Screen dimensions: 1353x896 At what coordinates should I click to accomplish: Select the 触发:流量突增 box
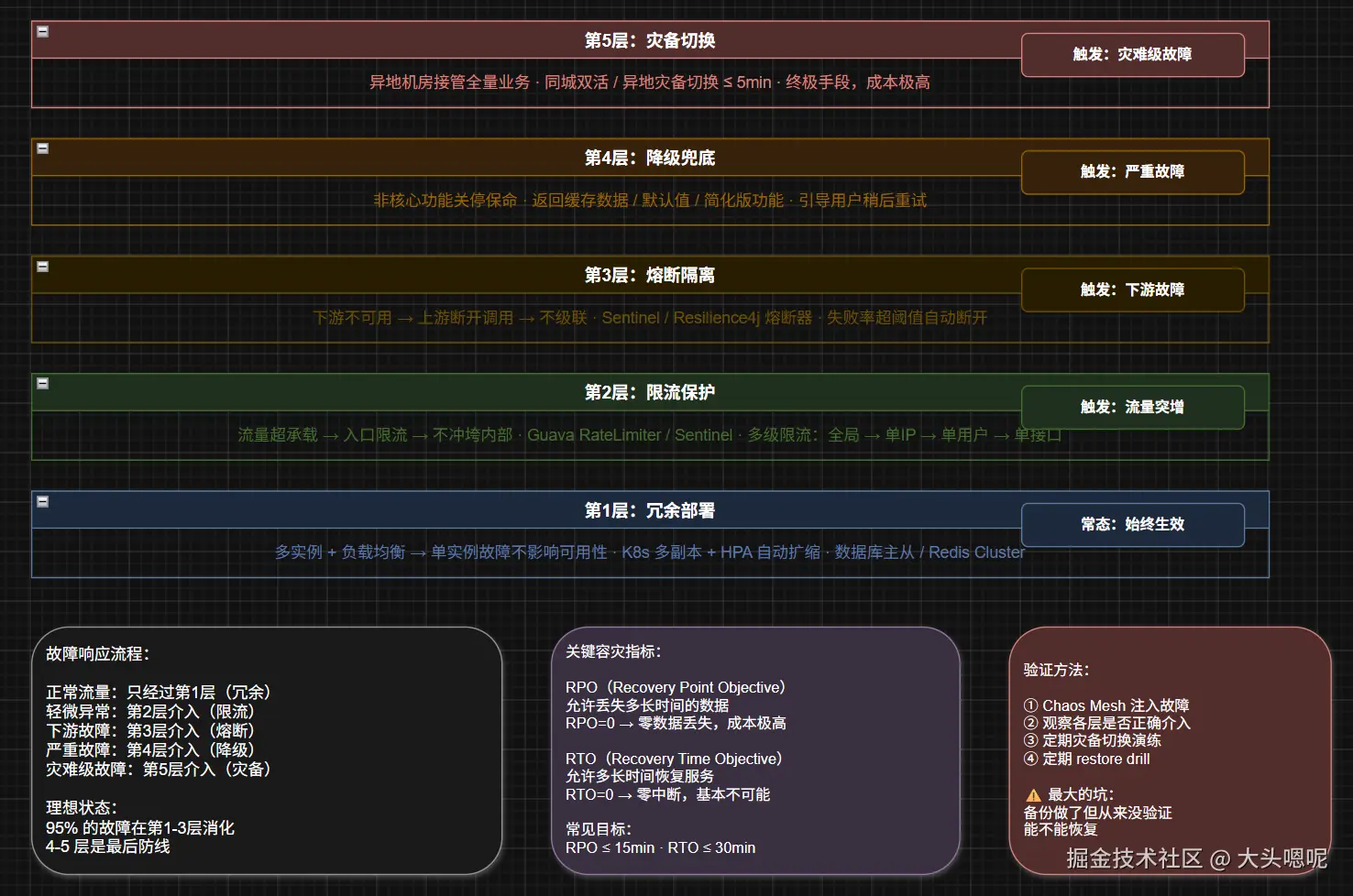coord(1133,408)
